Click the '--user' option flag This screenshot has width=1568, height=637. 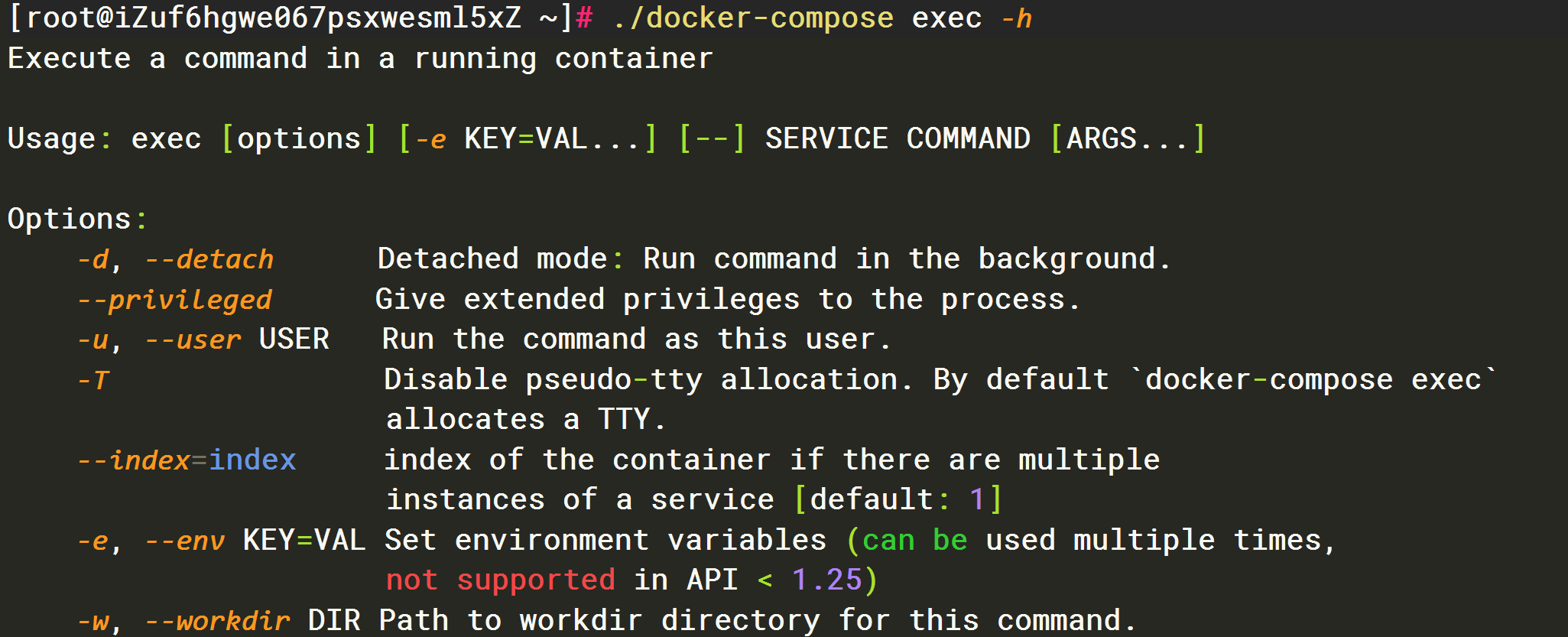[193, 340]
